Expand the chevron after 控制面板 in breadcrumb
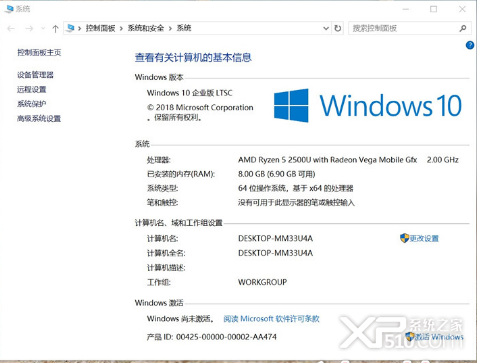Viewport: 477px width, 363px height. tap(121, 29)
